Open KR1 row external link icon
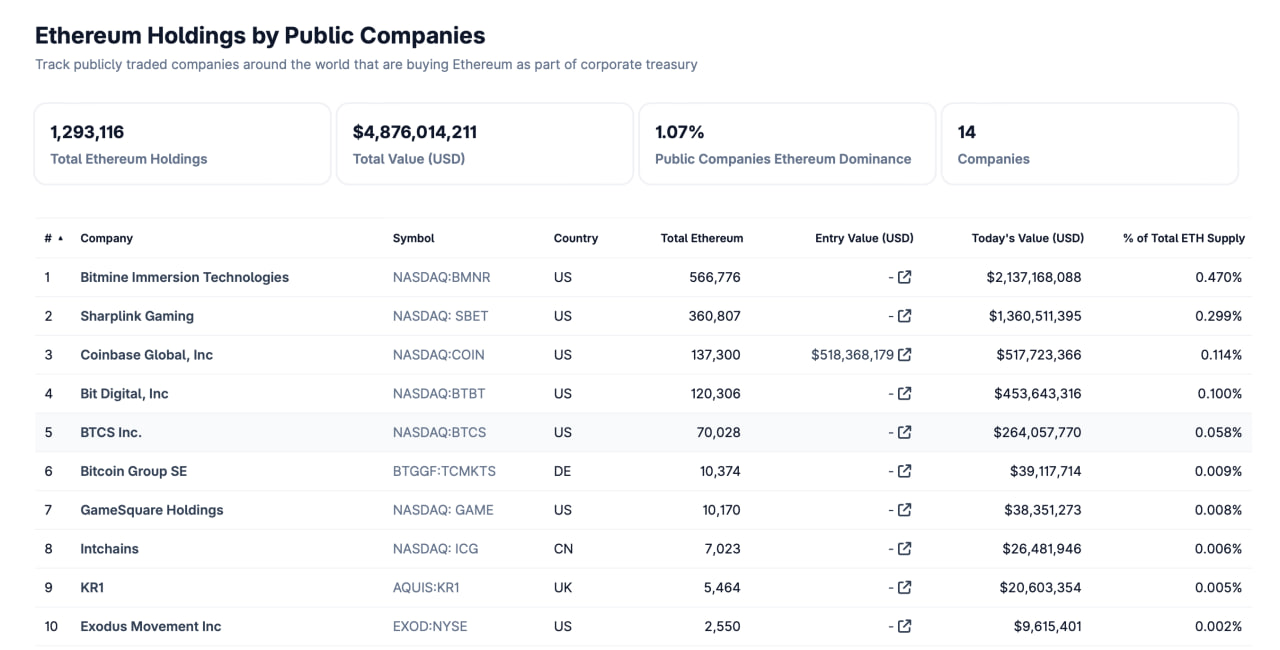1280x650 pixels. [x=904, y=588]
